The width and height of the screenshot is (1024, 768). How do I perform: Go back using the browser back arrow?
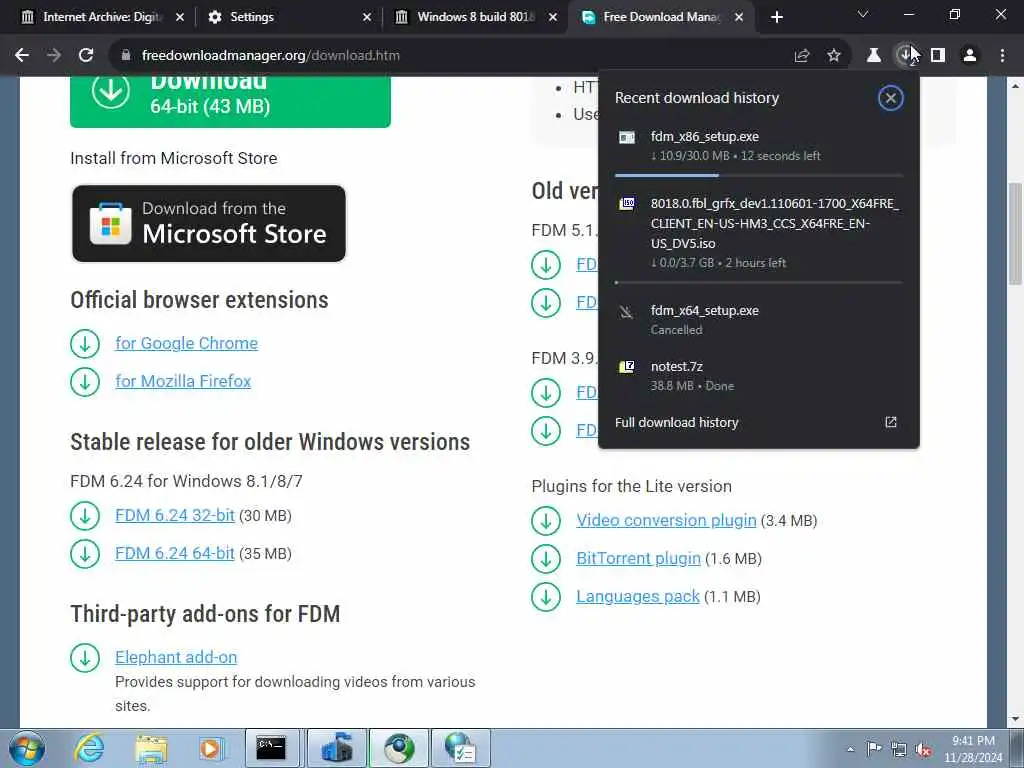pyautogui.click(x=22, y=56)
